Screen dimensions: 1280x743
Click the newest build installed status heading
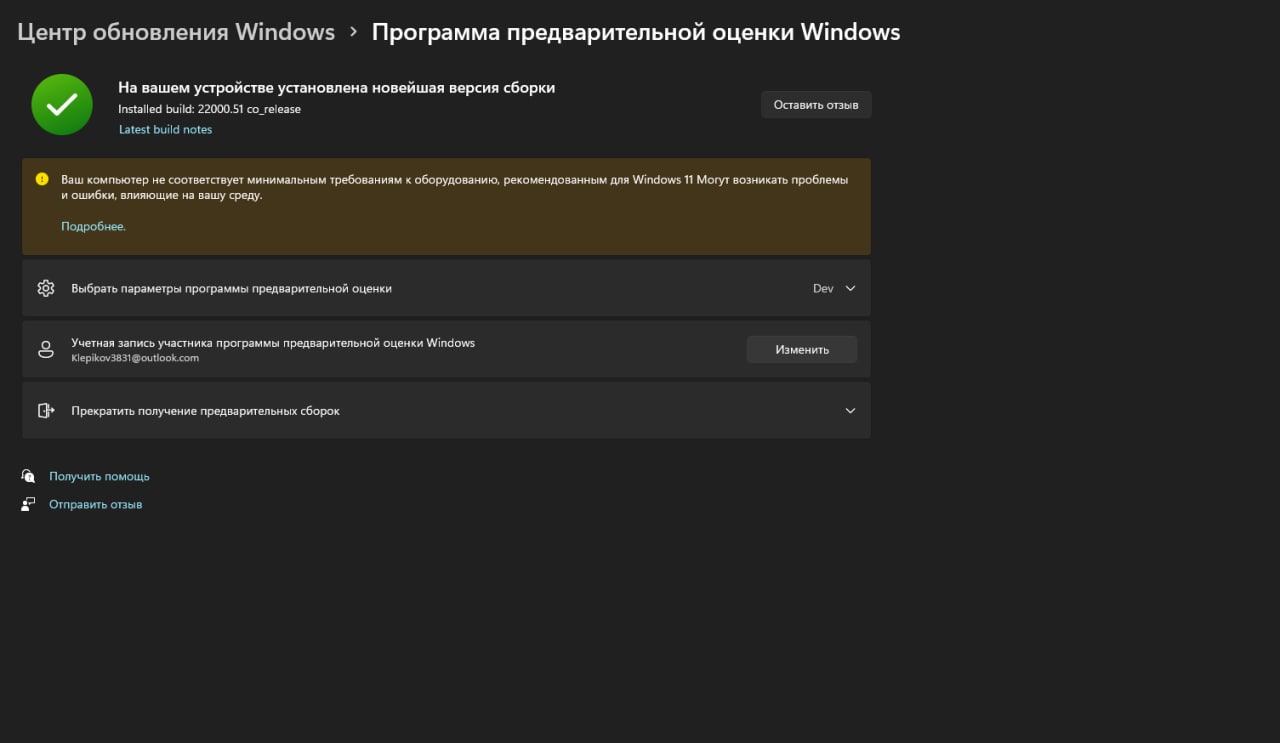point(336,88)
